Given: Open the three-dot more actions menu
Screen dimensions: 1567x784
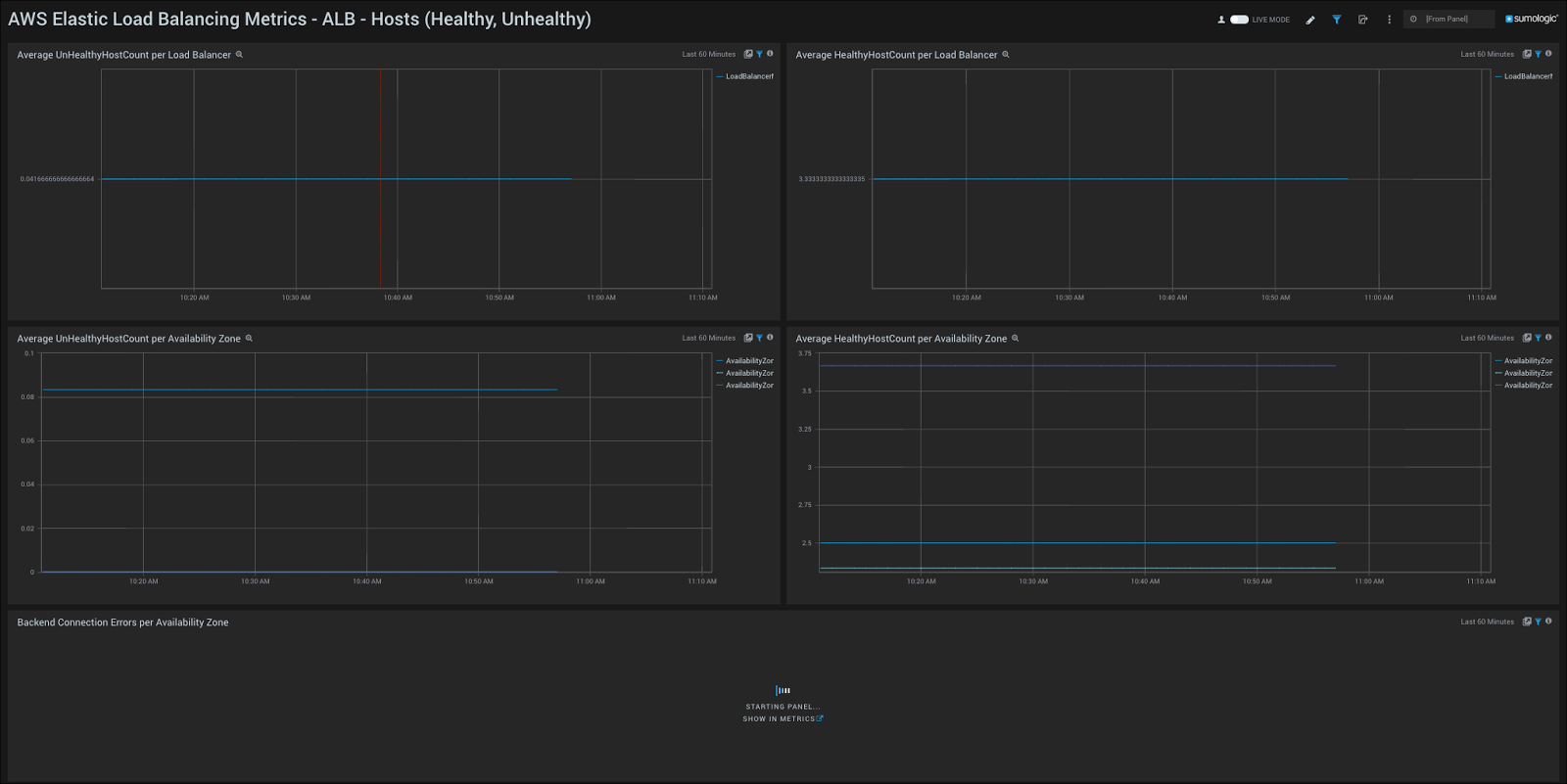Looking at the screenshot, I should click(x=1389, y=20).
